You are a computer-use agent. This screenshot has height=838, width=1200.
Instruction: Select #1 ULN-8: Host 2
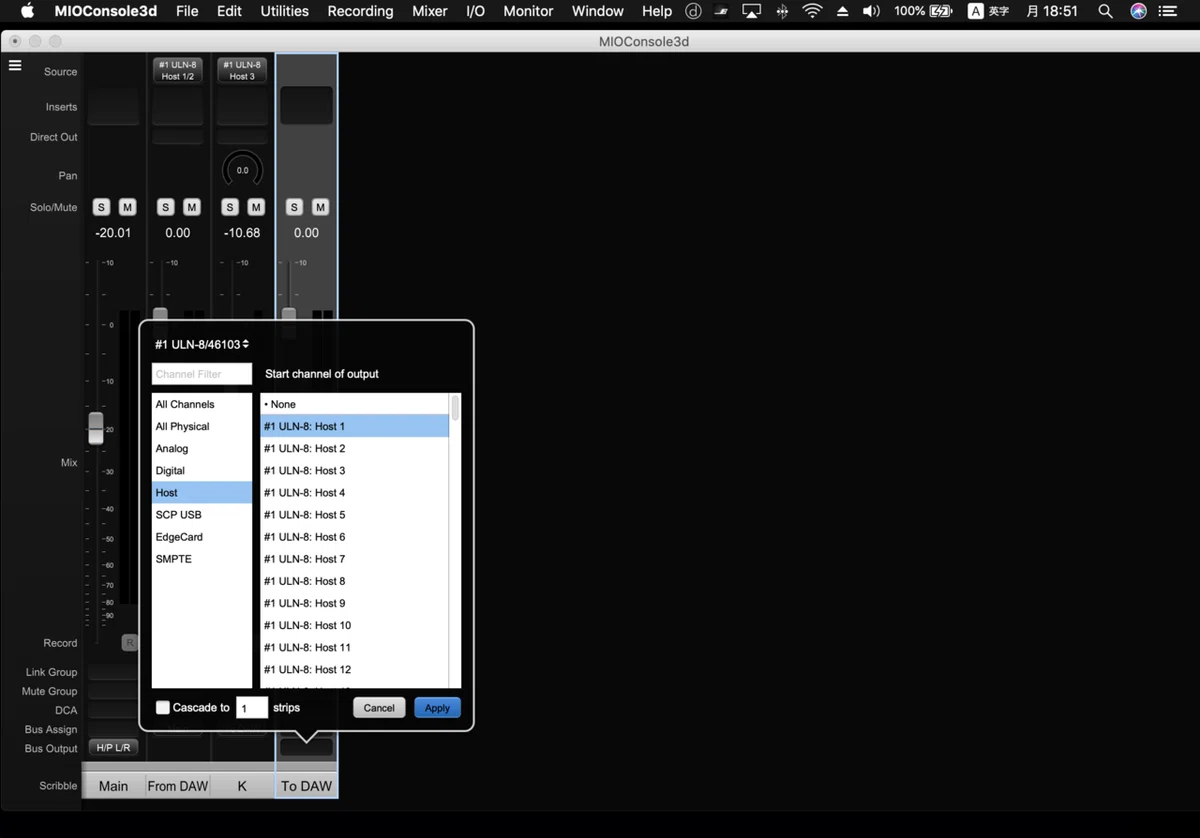355,448
